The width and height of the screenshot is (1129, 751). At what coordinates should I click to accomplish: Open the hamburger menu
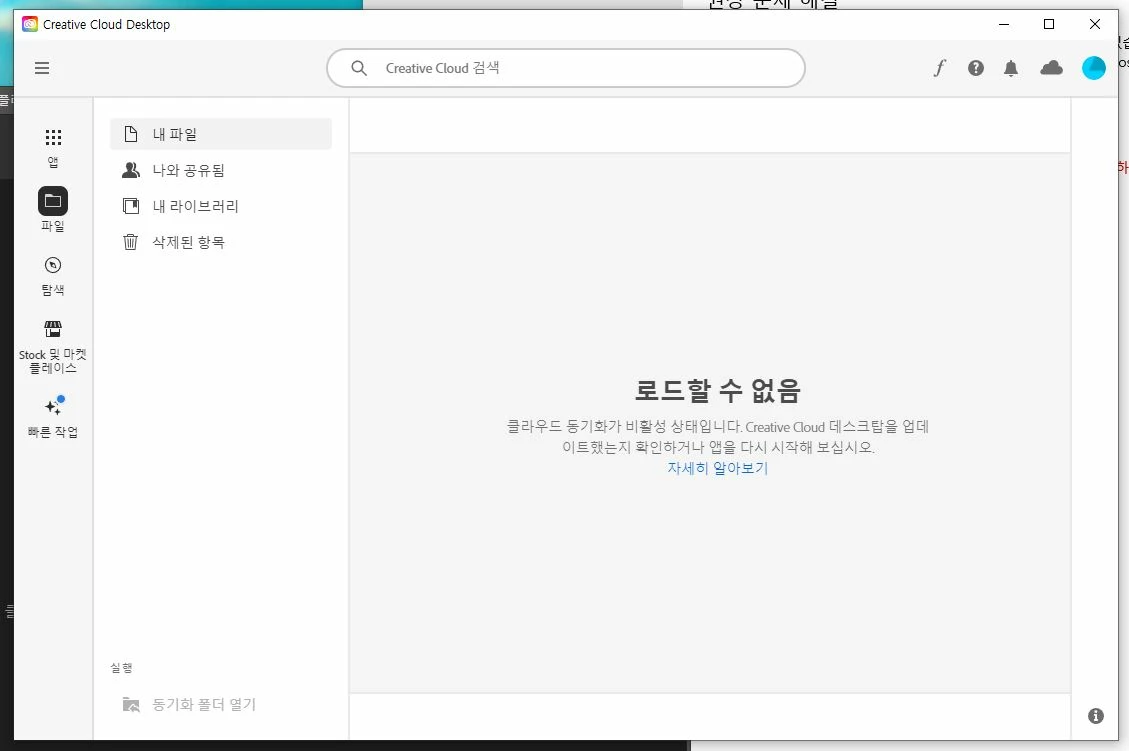point(42,68)
